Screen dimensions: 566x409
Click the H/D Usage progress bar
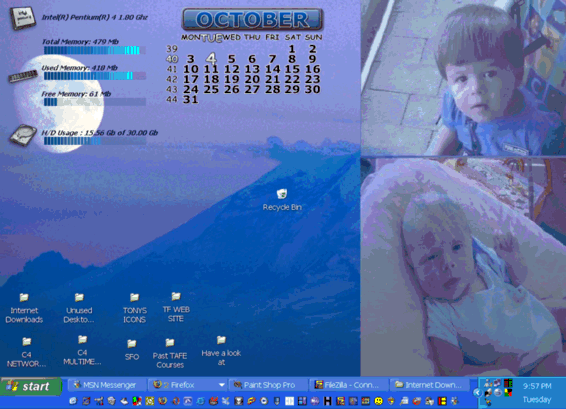tap(95, 141)
